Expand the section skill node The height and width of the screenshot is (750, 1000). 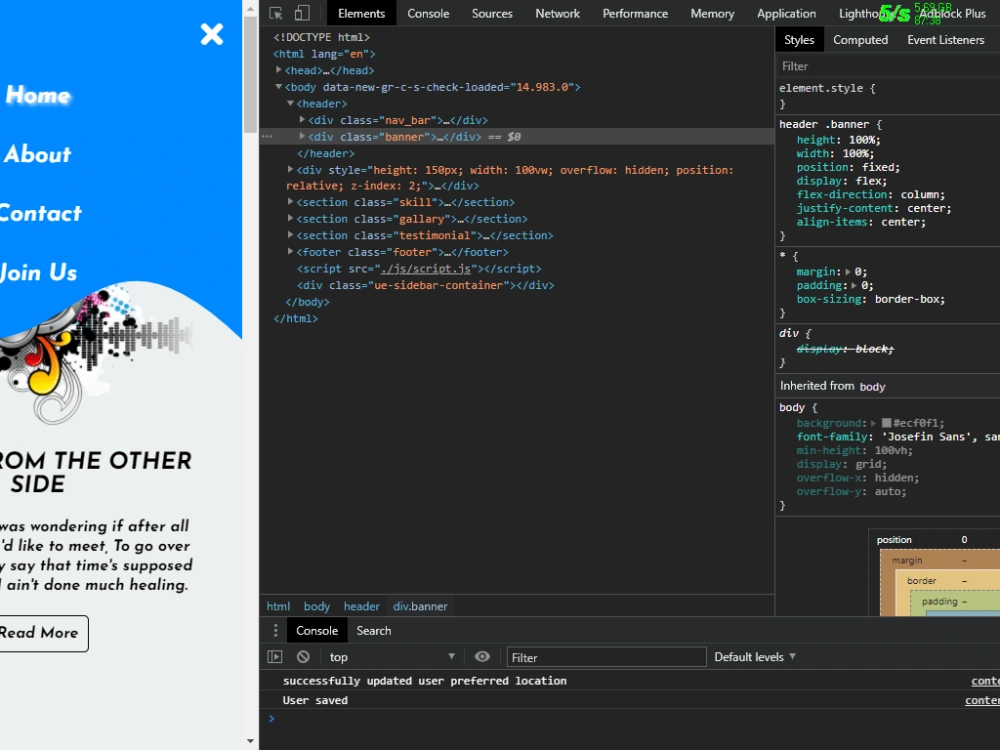click(290, 202)
